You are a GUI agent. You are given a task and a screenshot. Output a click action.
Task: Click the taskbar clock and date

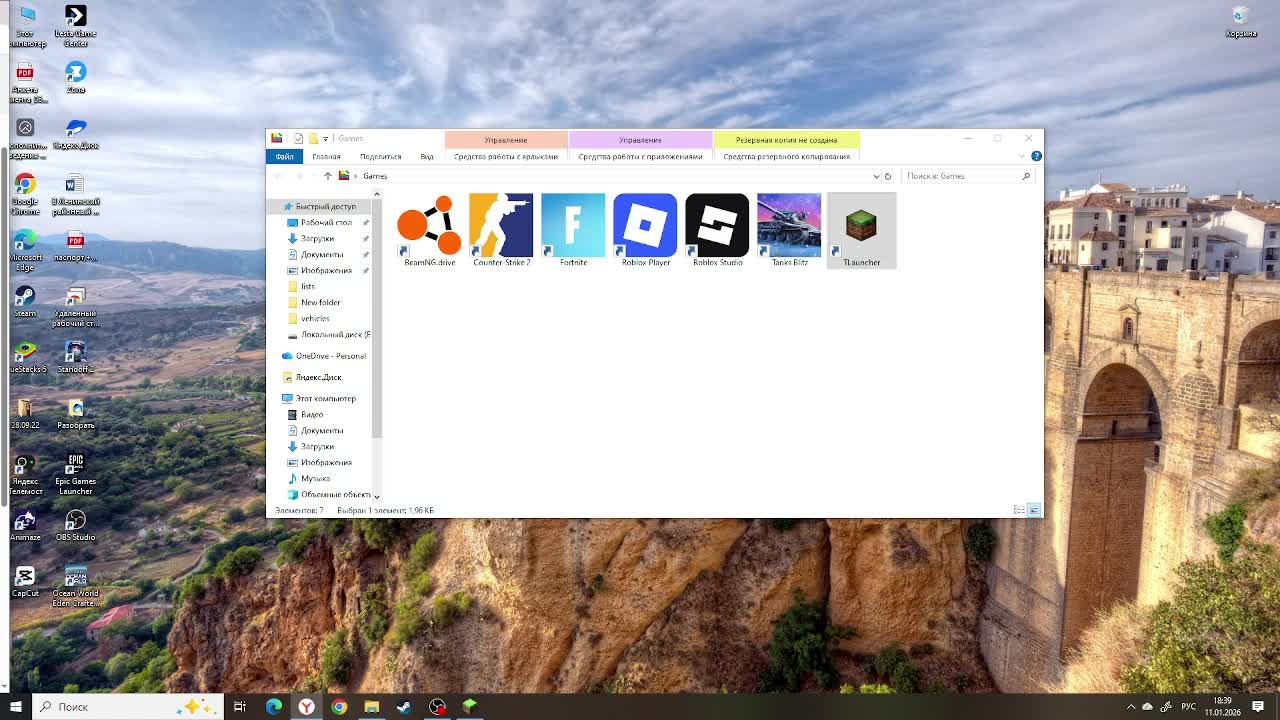point(1222,707)
